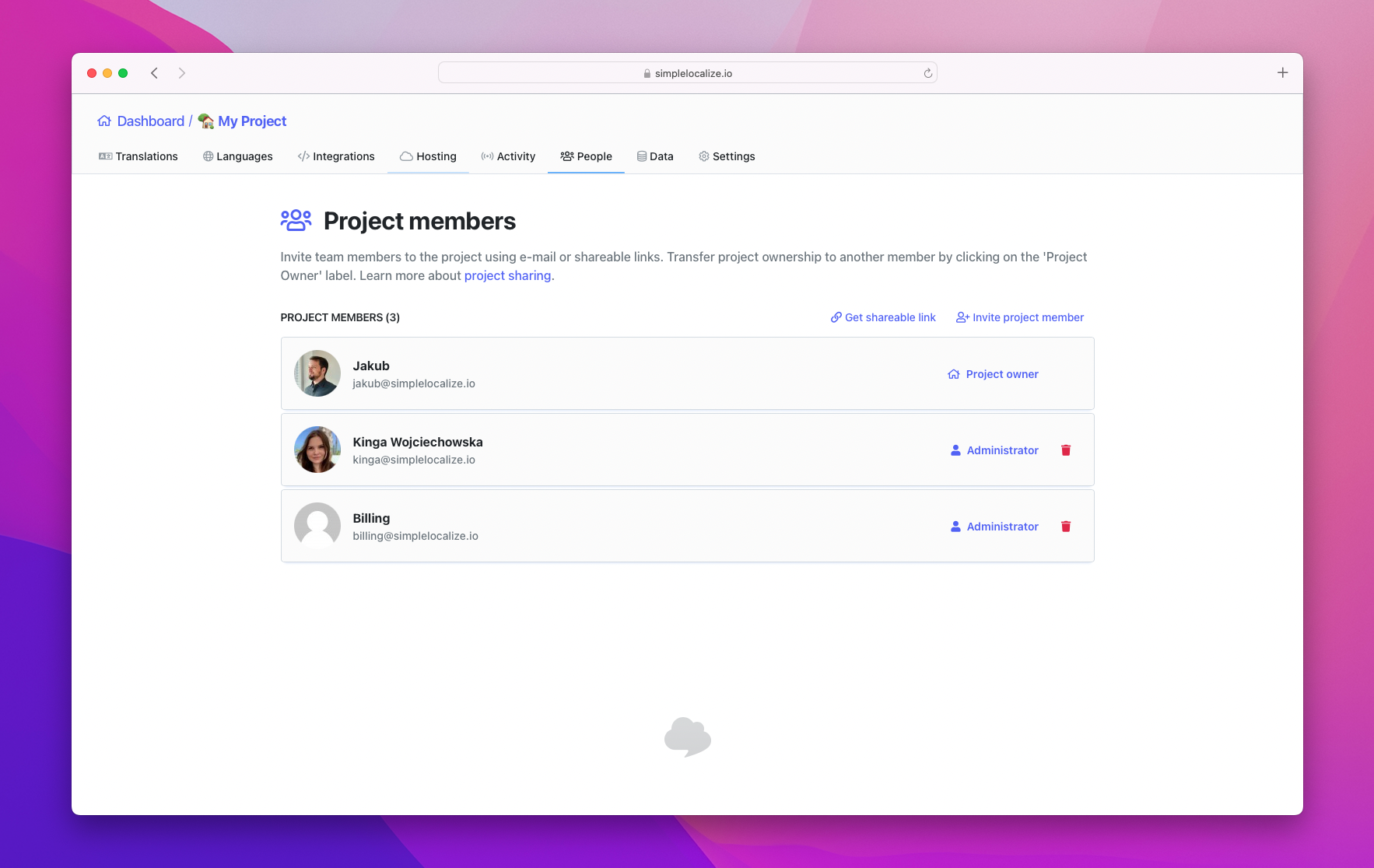The height and width of the screenshot is (868, 1374).
Task: Delete the Billing member with trash icon
Action: (x=1066, y=527)
